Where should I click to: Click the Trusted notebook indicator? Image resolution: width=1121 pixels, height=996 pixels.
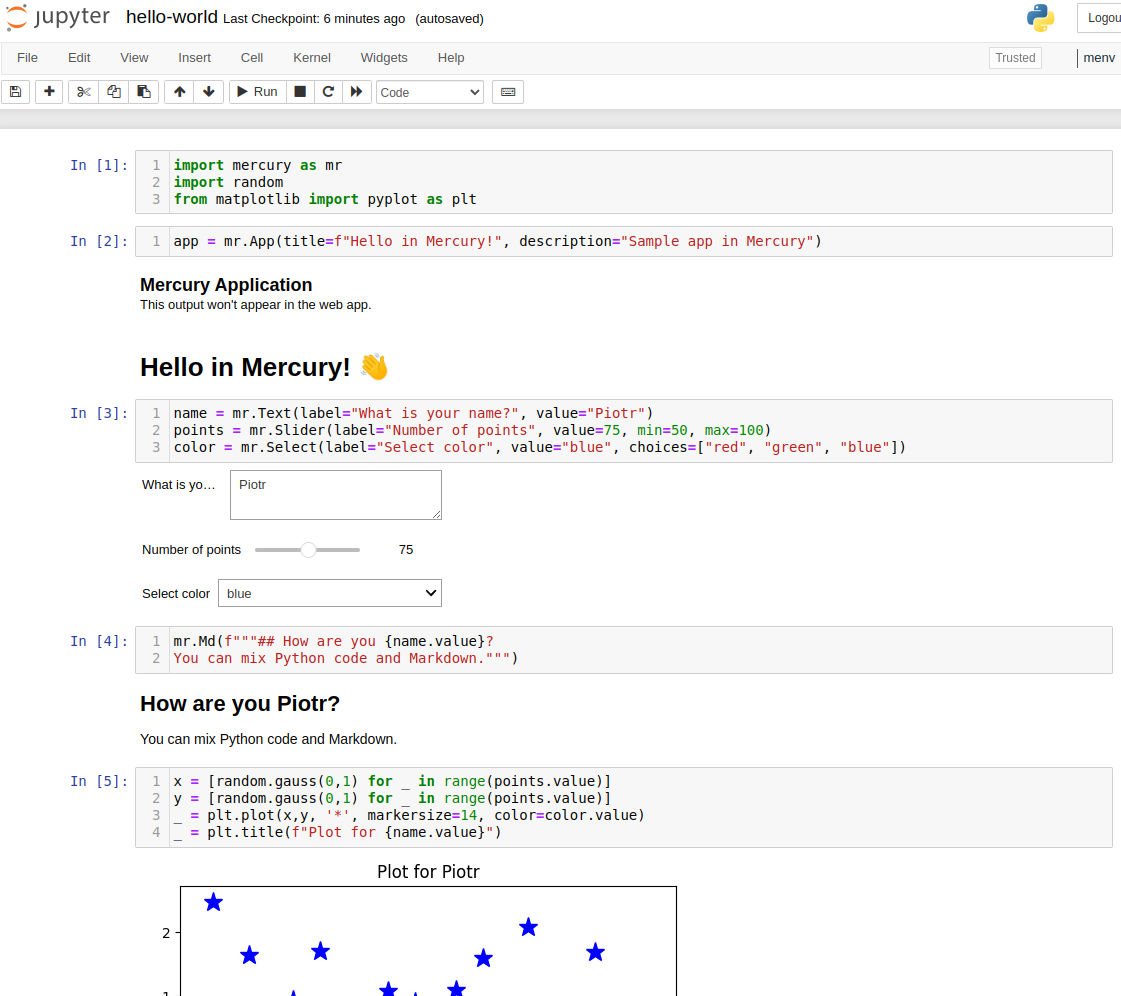pos(1014,57)
